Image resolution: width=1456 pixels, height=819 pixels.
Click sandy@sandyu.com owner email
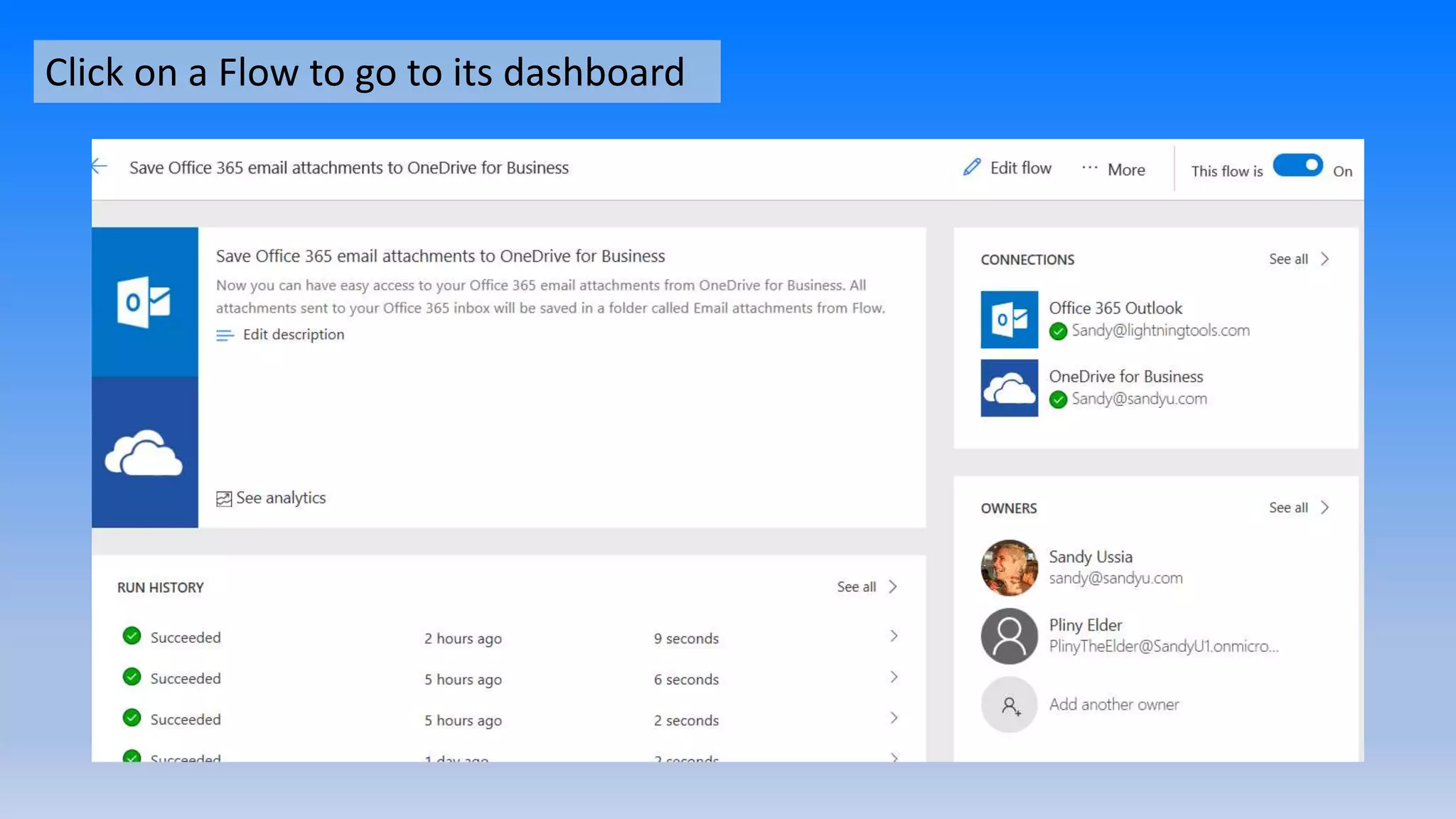click(1116, 578)
